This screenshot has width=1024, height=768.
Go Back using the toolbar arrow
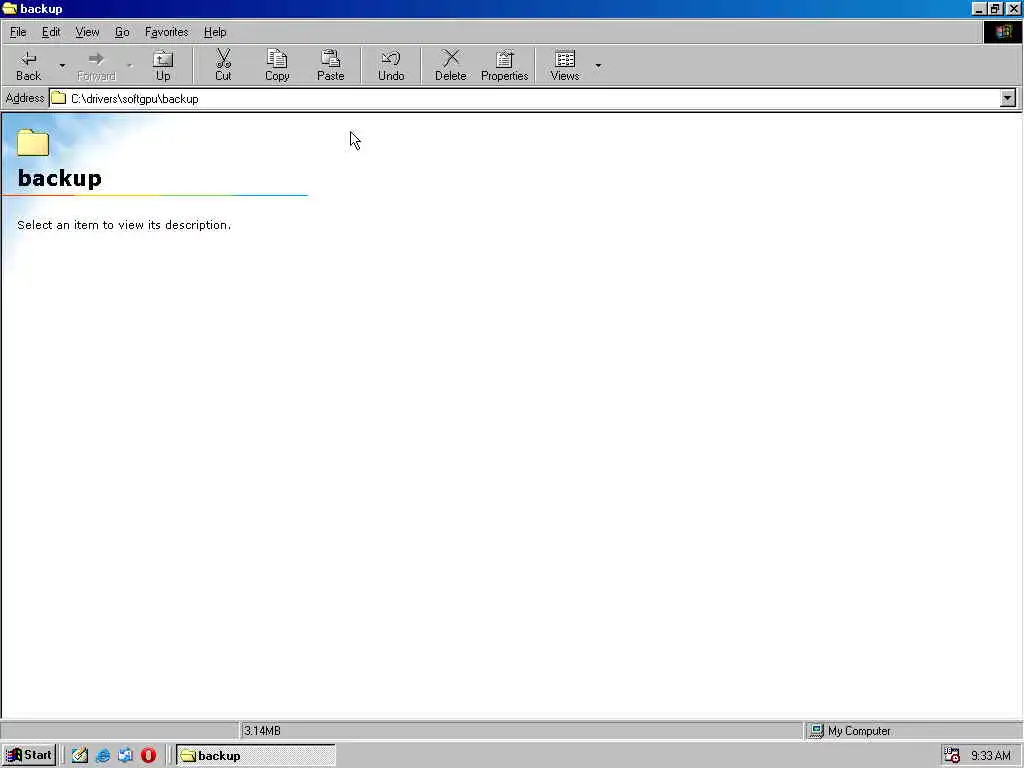tap(29, 65)
